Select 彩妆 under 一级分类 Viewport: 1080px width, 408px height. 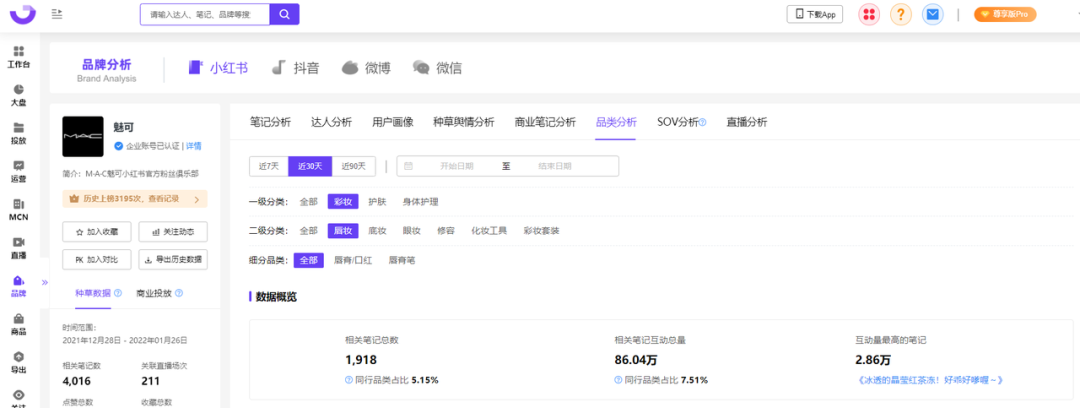click(x=343, y=202)
